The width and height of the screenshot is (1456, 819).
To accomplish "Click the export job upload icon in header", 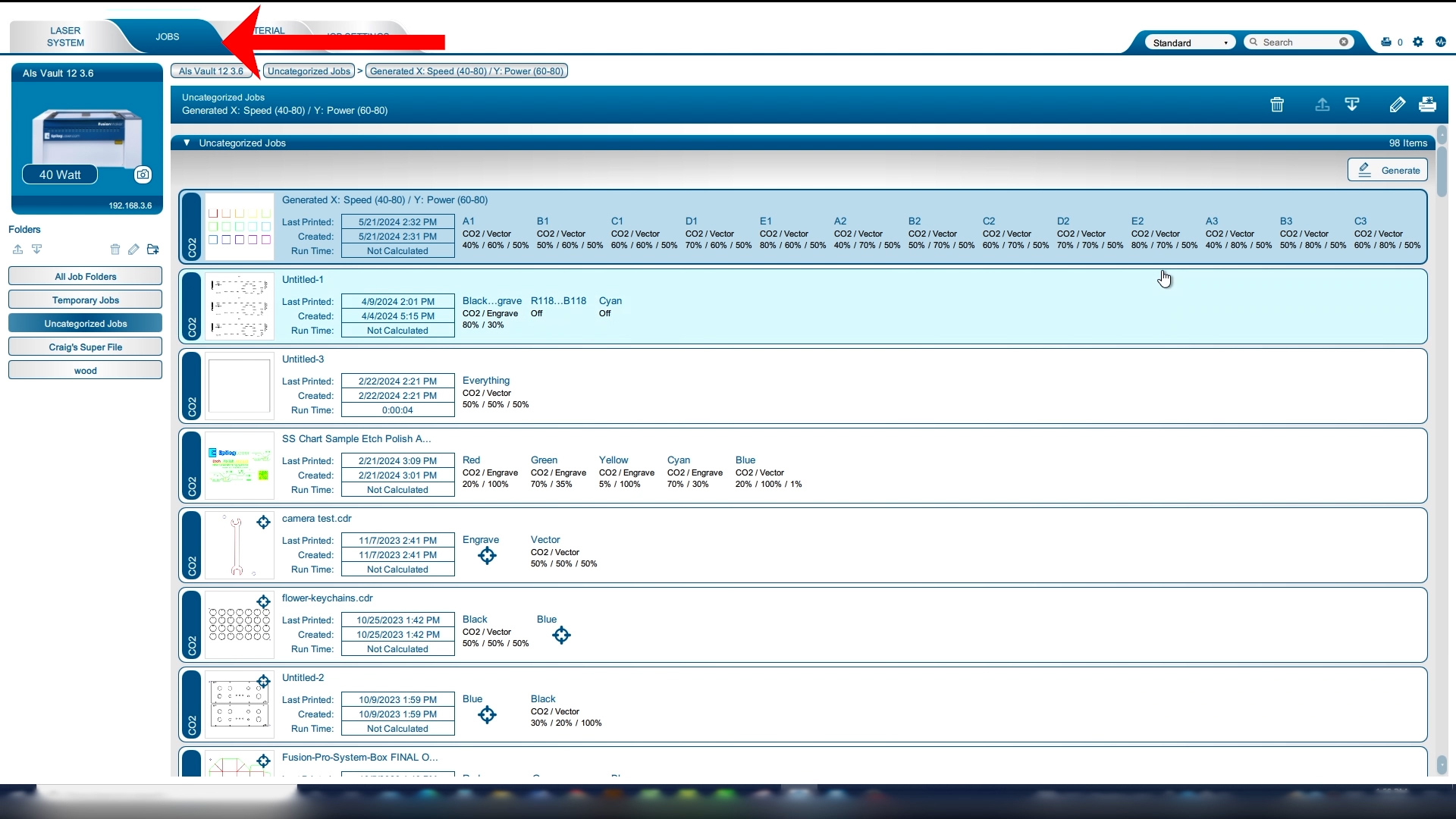I will [1322, 105].
